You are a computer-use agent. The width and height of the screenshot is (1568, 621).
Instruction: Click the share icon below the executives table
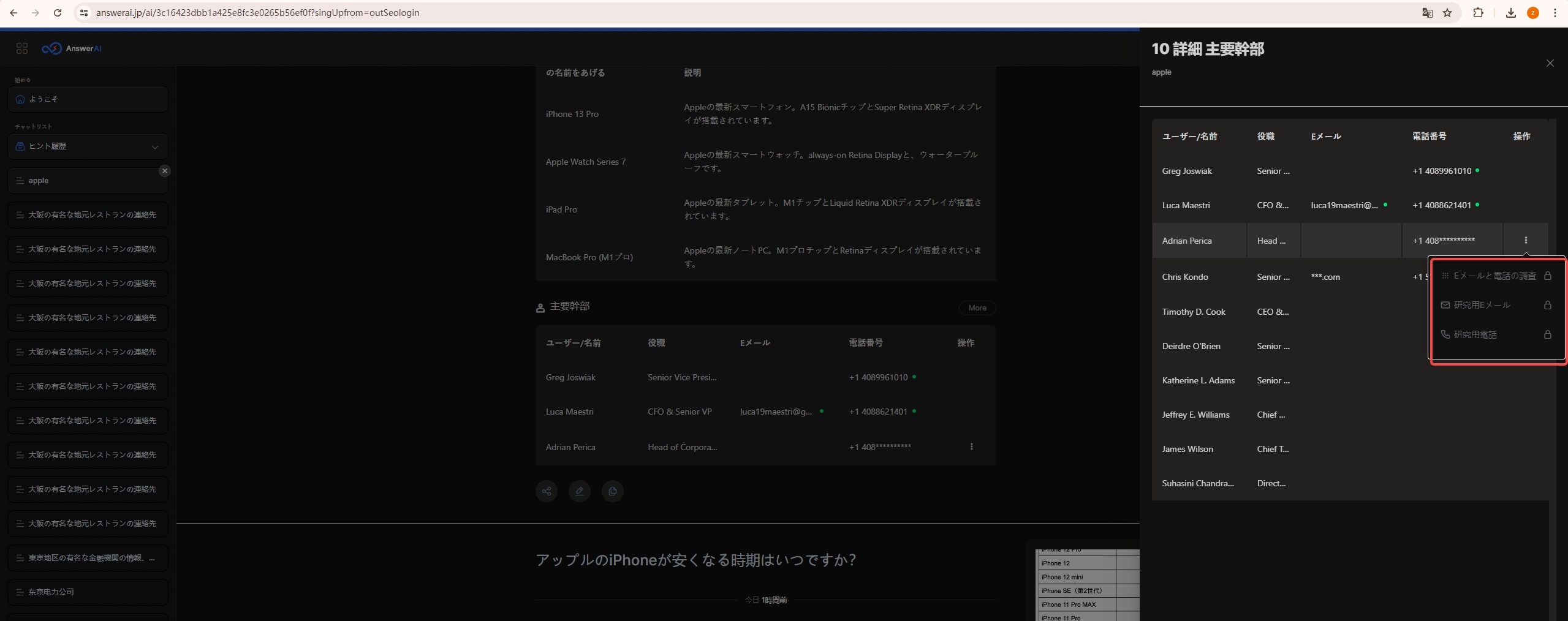coord(547,491)
